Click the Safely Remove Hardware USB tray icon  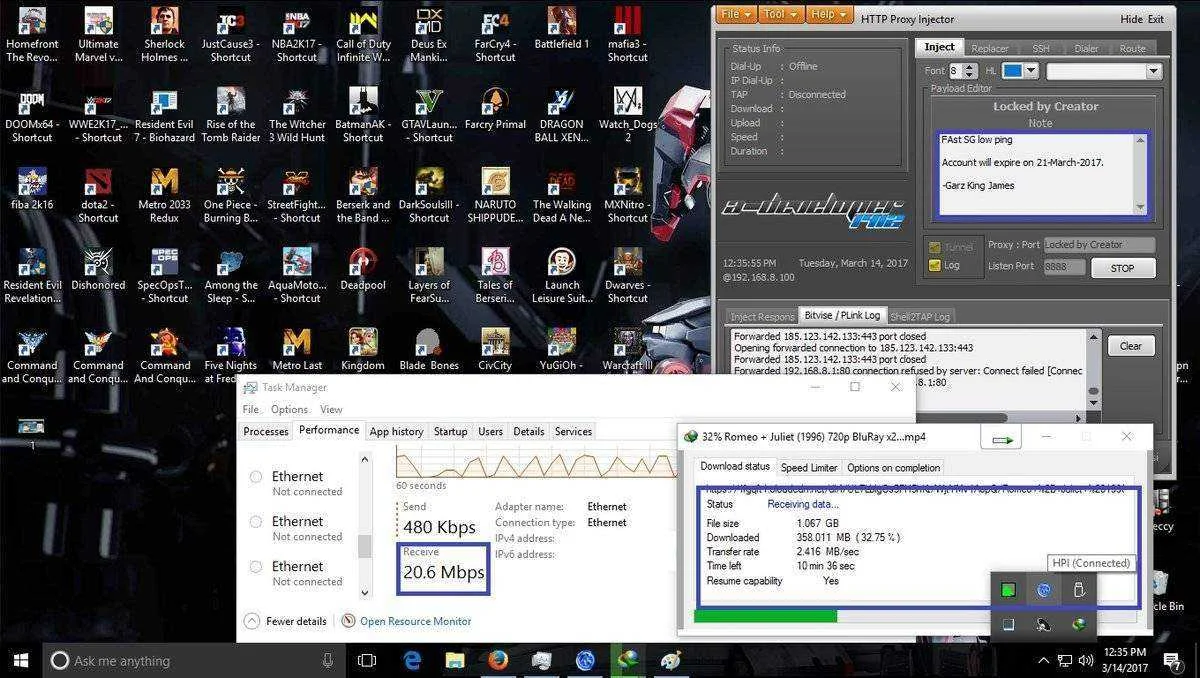click(x=1078, y=590)
